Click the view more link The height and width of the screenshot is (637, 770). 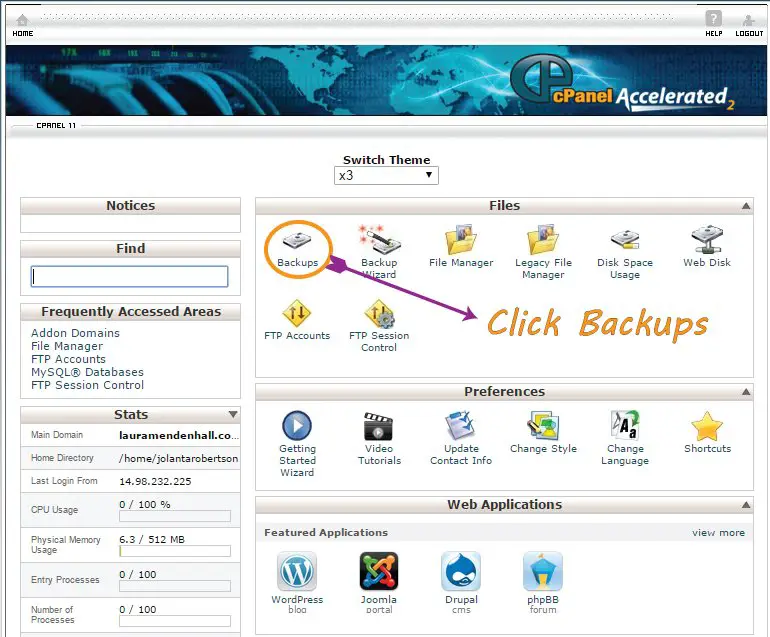click(718, 533)
